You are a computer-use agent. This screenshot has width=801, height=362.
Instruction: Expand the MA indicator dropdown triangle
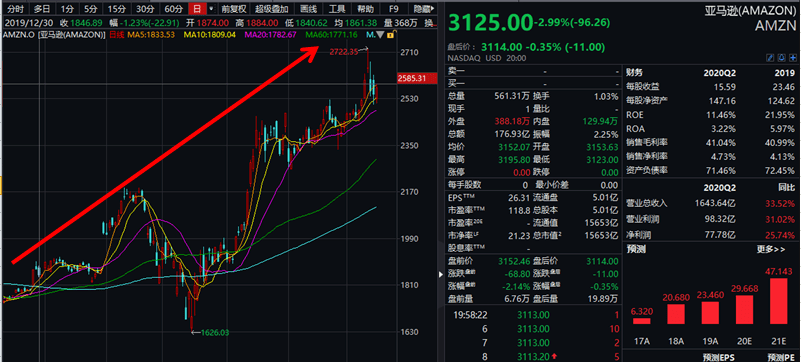[x=380, y=35]
